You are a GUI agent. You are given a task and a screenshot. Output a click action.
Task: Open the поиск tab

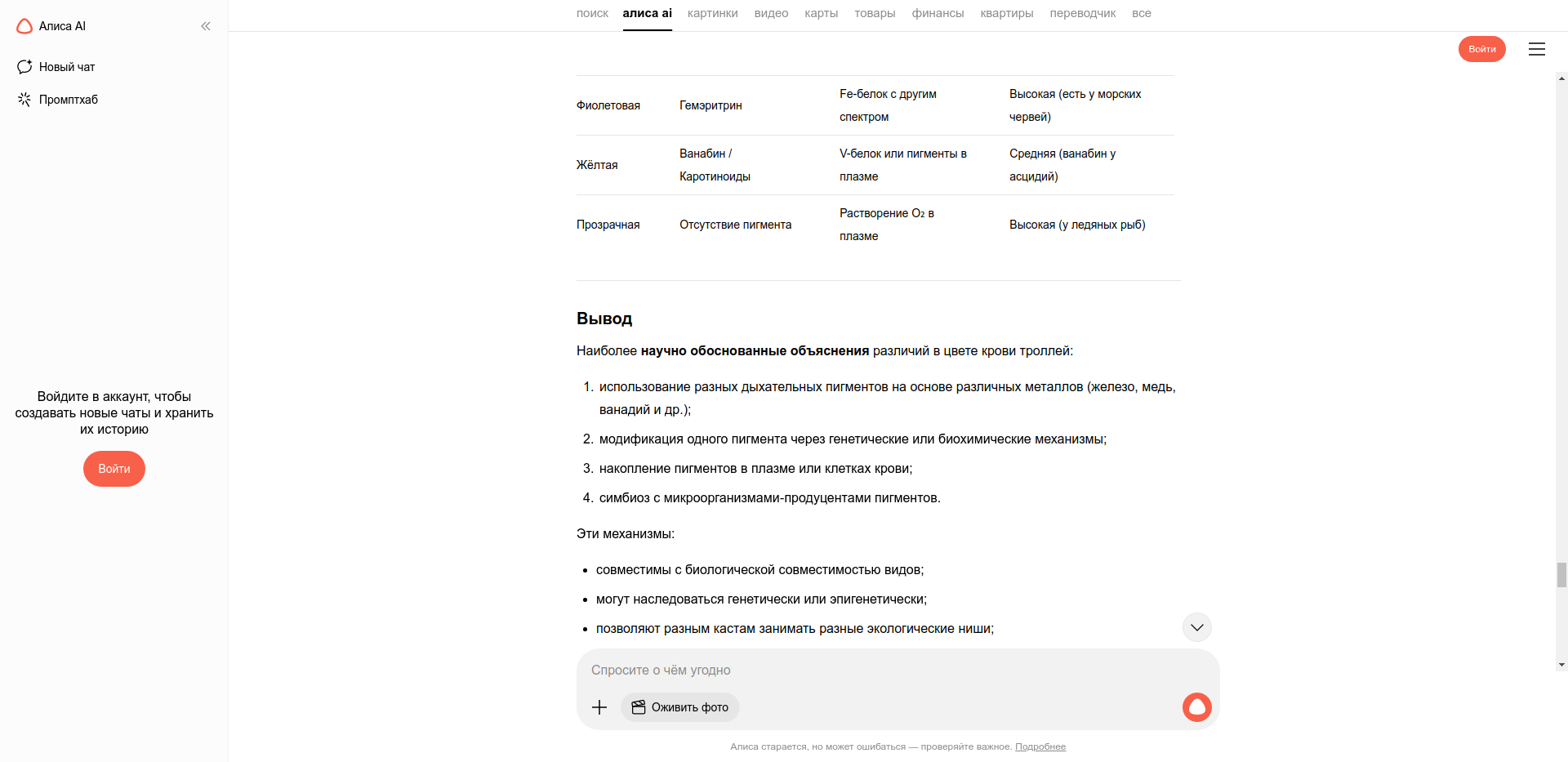coord(592,13)
